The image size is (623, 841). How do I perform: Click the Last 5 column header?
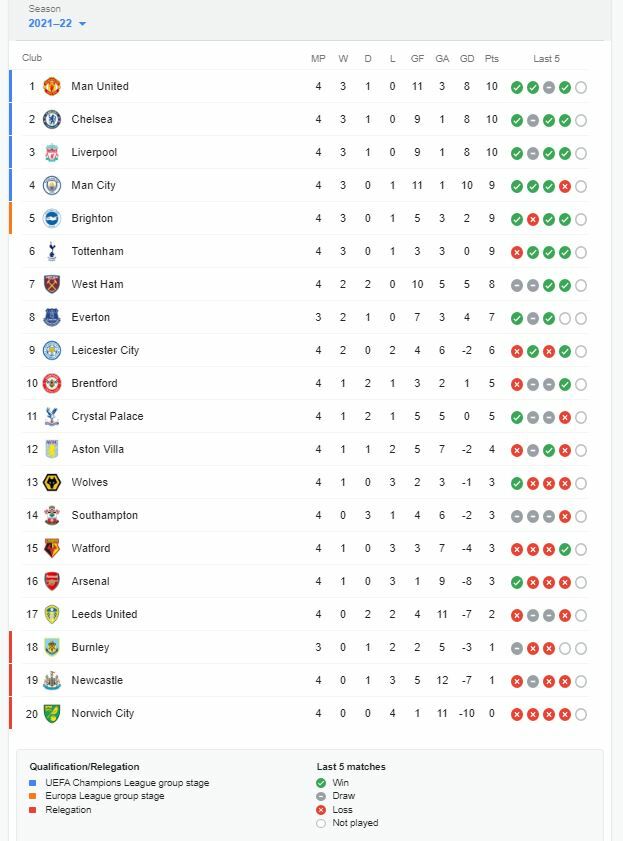pos(547,59)
